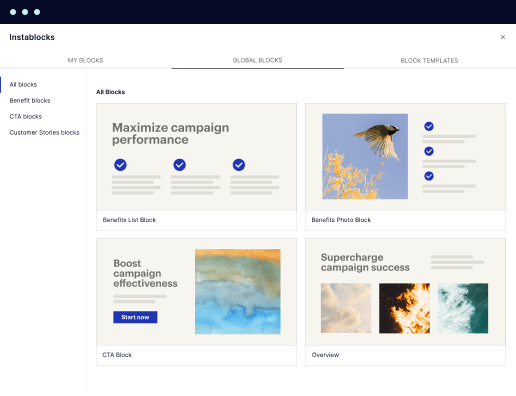
Task: Click the bird photo in Benefits Photo Block
Action: (365, 157)
